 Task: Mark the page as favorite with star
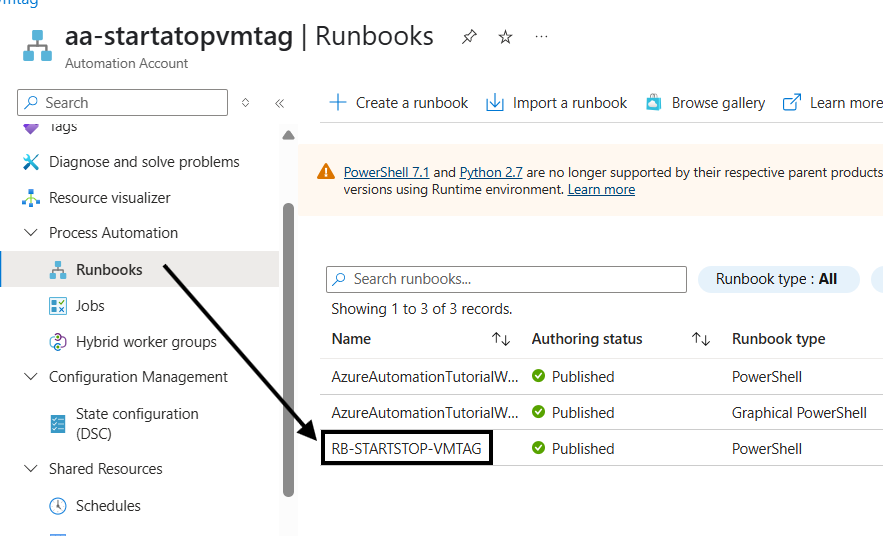coord(505,37)
